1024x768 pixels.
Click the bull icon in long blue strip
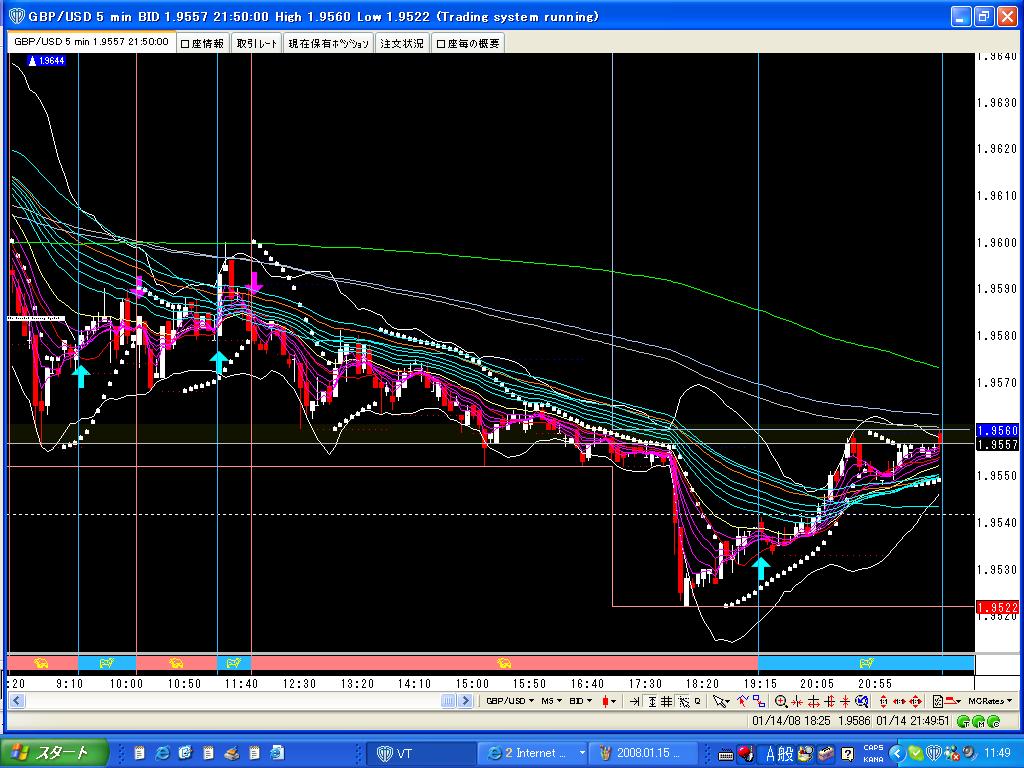click(867, 663)
